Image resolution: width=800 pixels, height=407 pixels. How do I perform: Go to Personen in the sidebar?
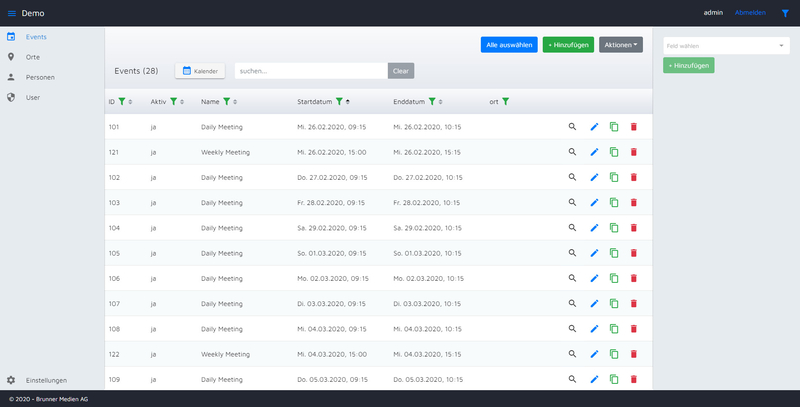[40, 77]
